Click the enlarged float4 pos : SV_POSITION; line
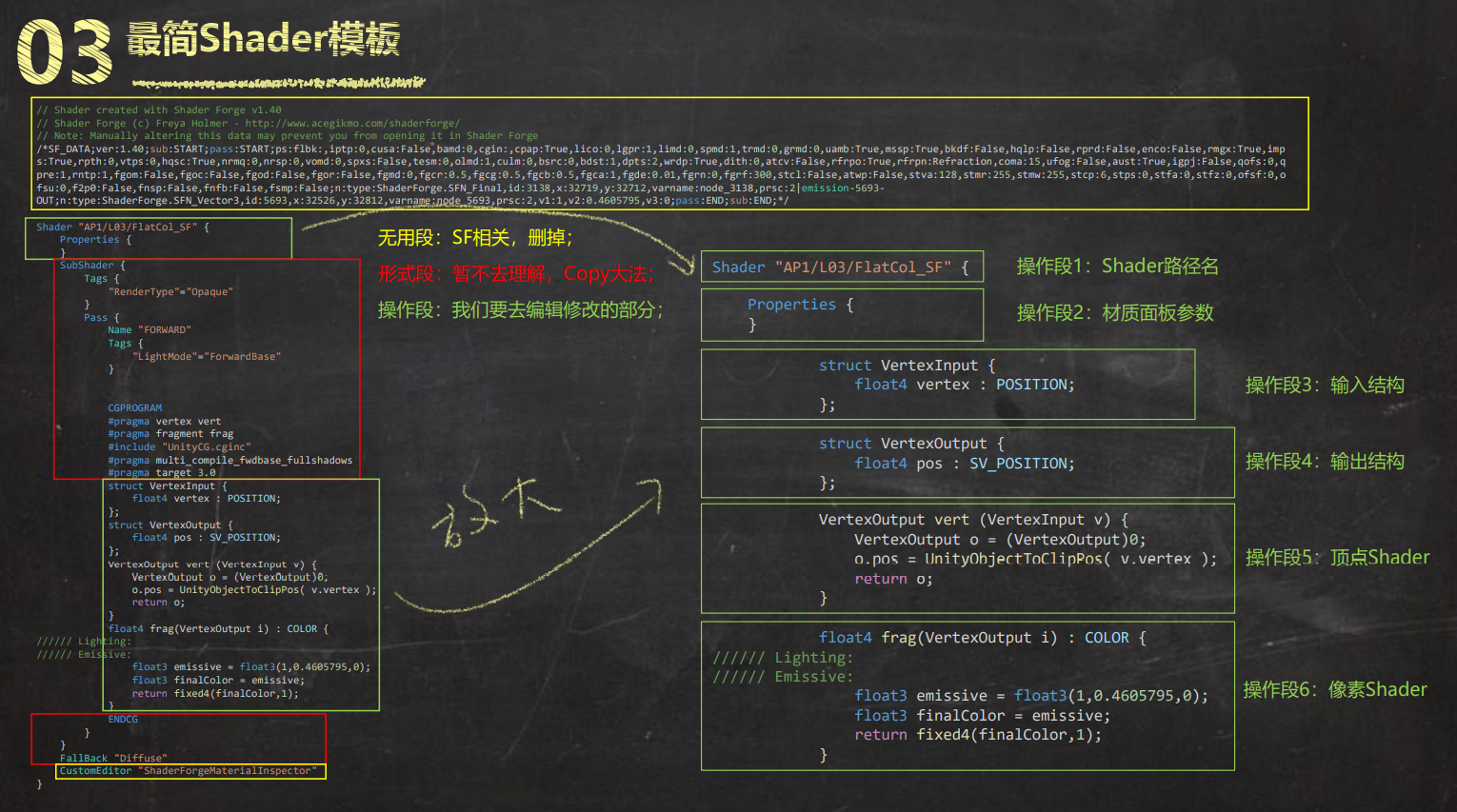This screenshot has width=1457, height=812. click(965, 464)
